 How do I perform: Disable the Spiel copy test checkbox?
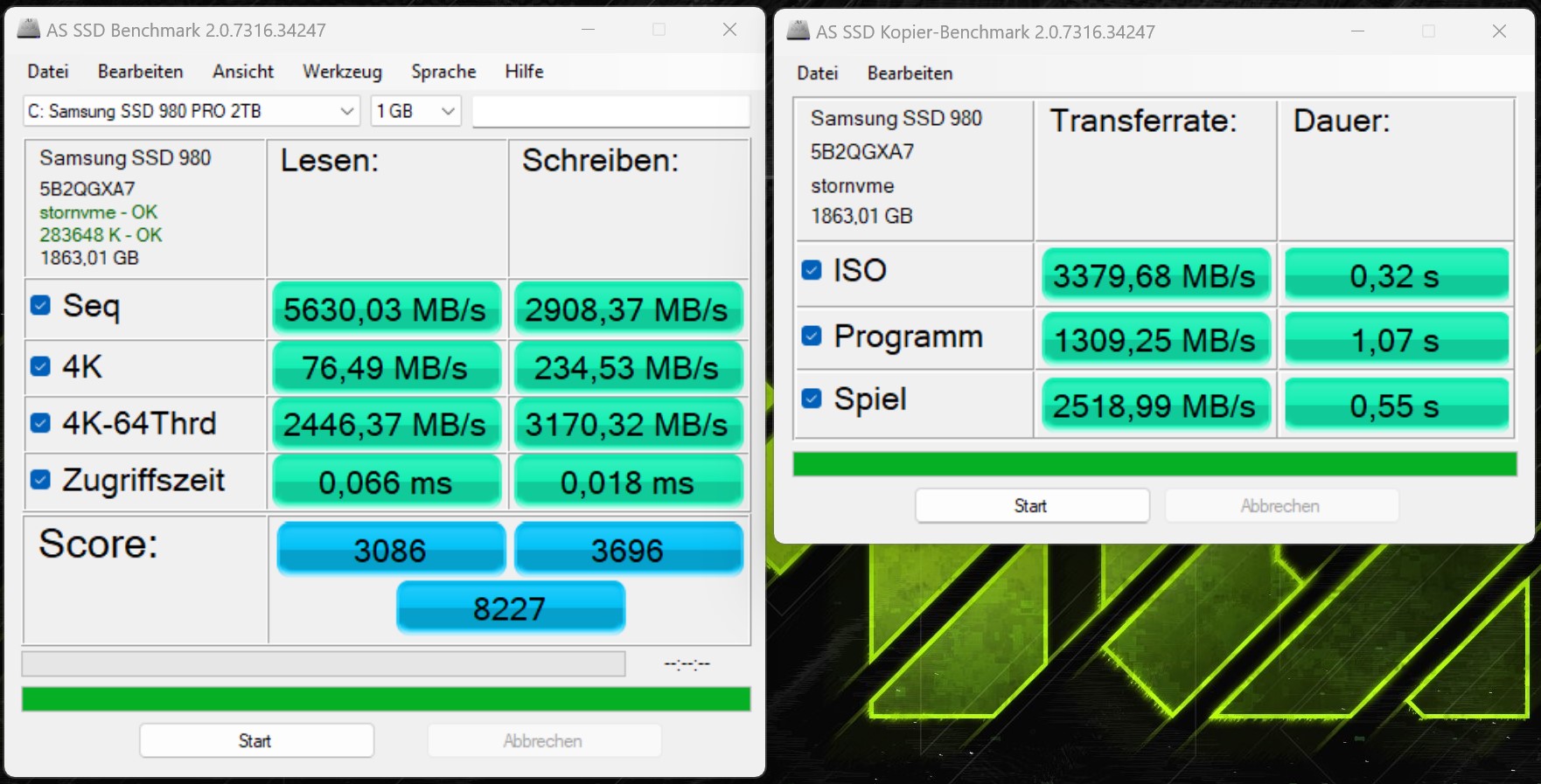click(812, 399)
